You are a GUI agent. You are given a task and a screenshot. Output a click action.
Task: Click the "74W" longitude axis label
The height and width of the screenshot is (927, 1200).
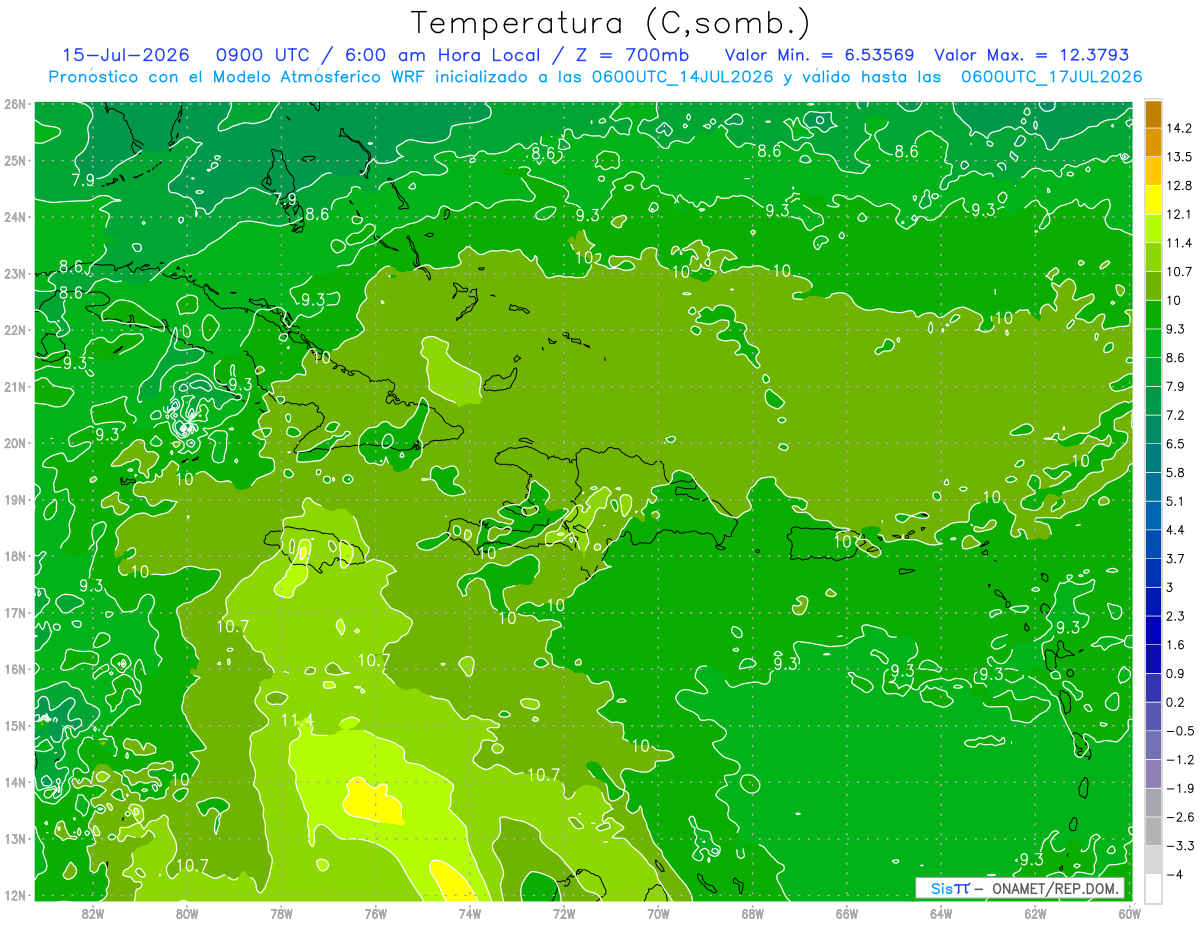coord(470,913)
